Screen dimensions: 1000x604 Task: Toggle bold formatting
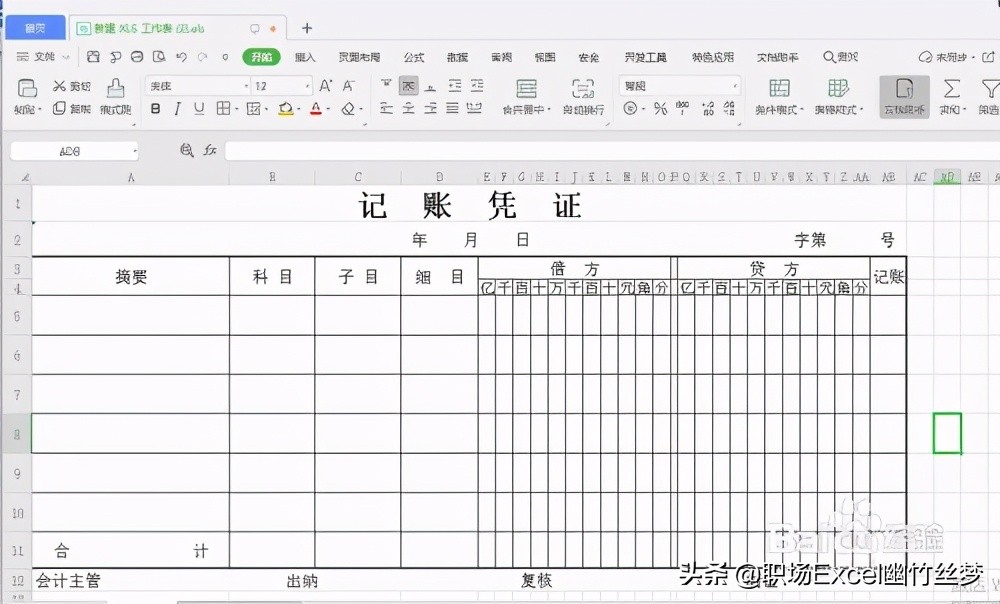(x=155, y=106)
